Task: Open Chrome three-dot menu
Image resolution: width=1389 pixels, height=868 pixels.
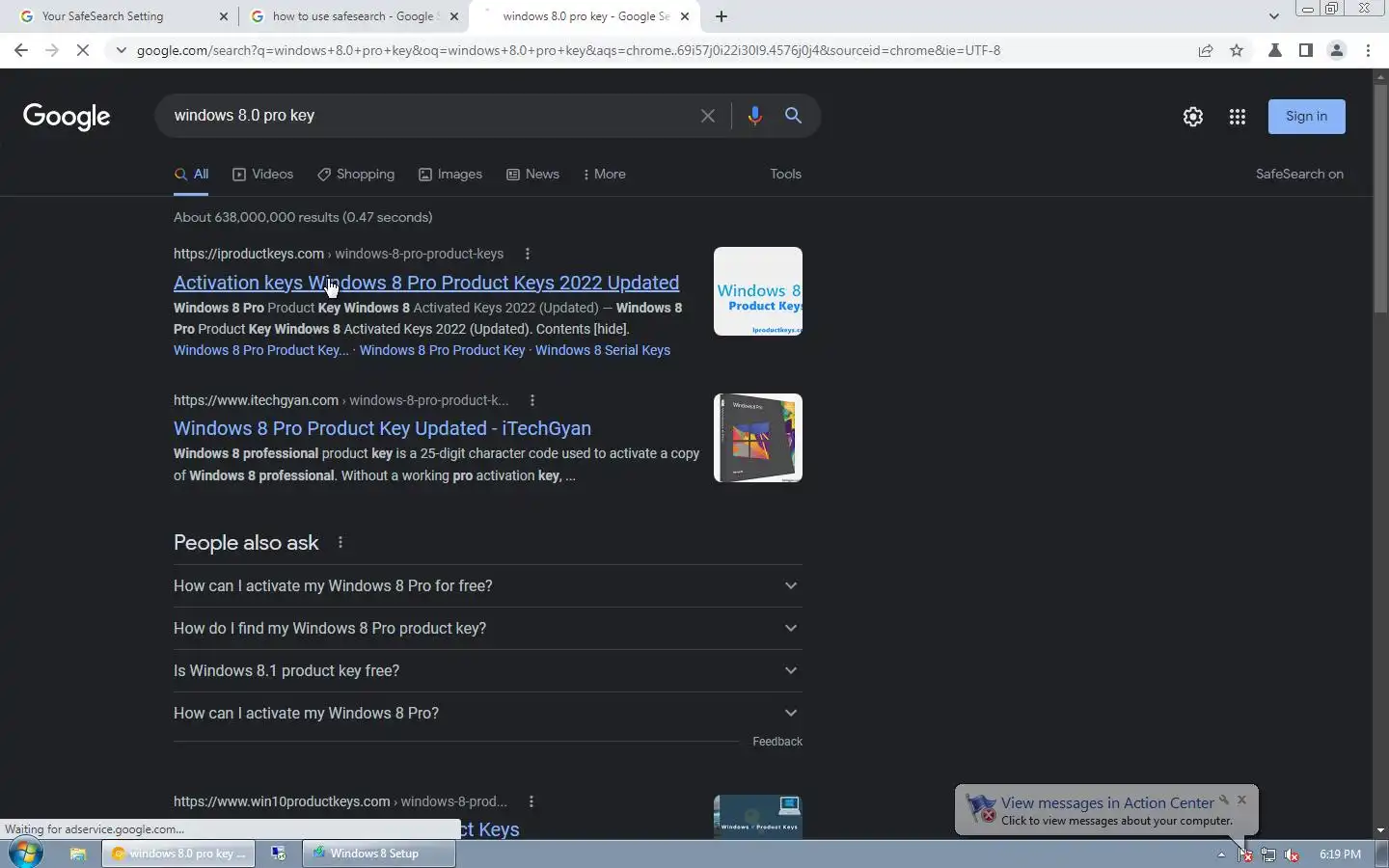Action: (1368, 50)
